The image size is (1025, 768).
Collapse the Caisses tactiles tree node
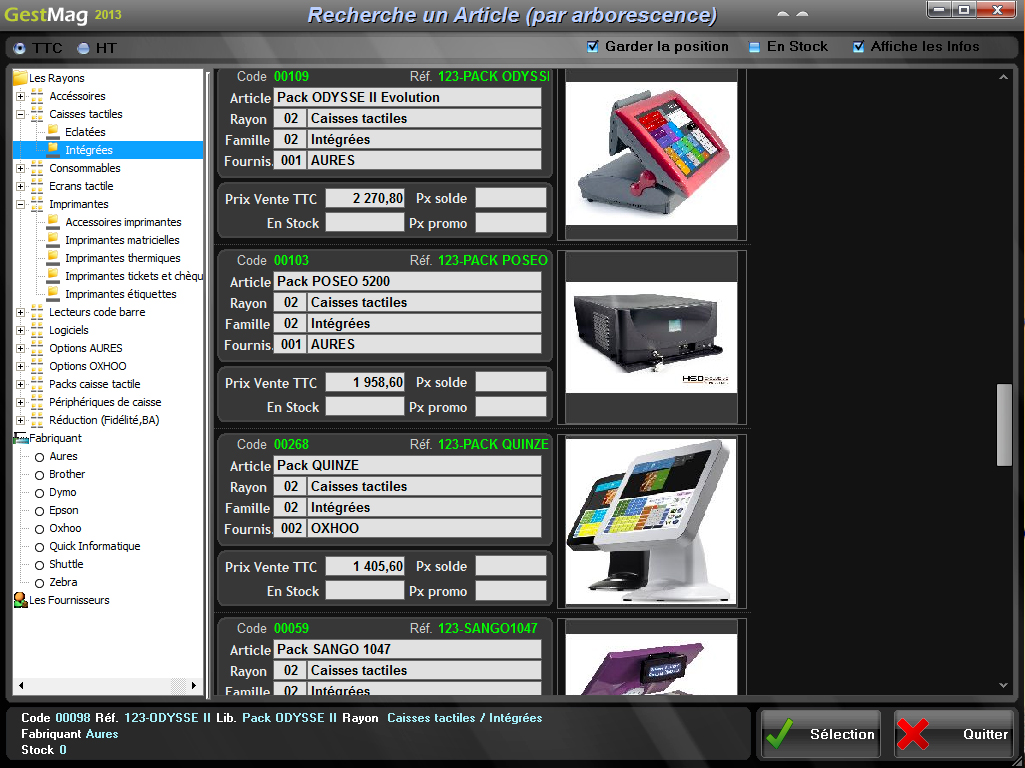[x=20, y=114]
